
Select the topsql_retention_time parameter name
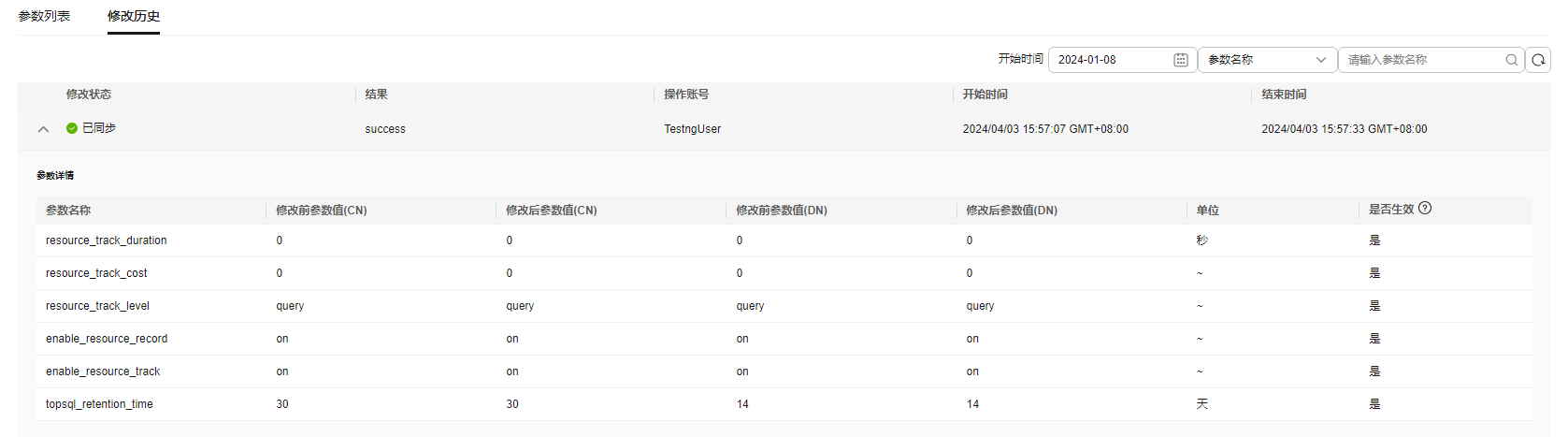pos(99,404)
